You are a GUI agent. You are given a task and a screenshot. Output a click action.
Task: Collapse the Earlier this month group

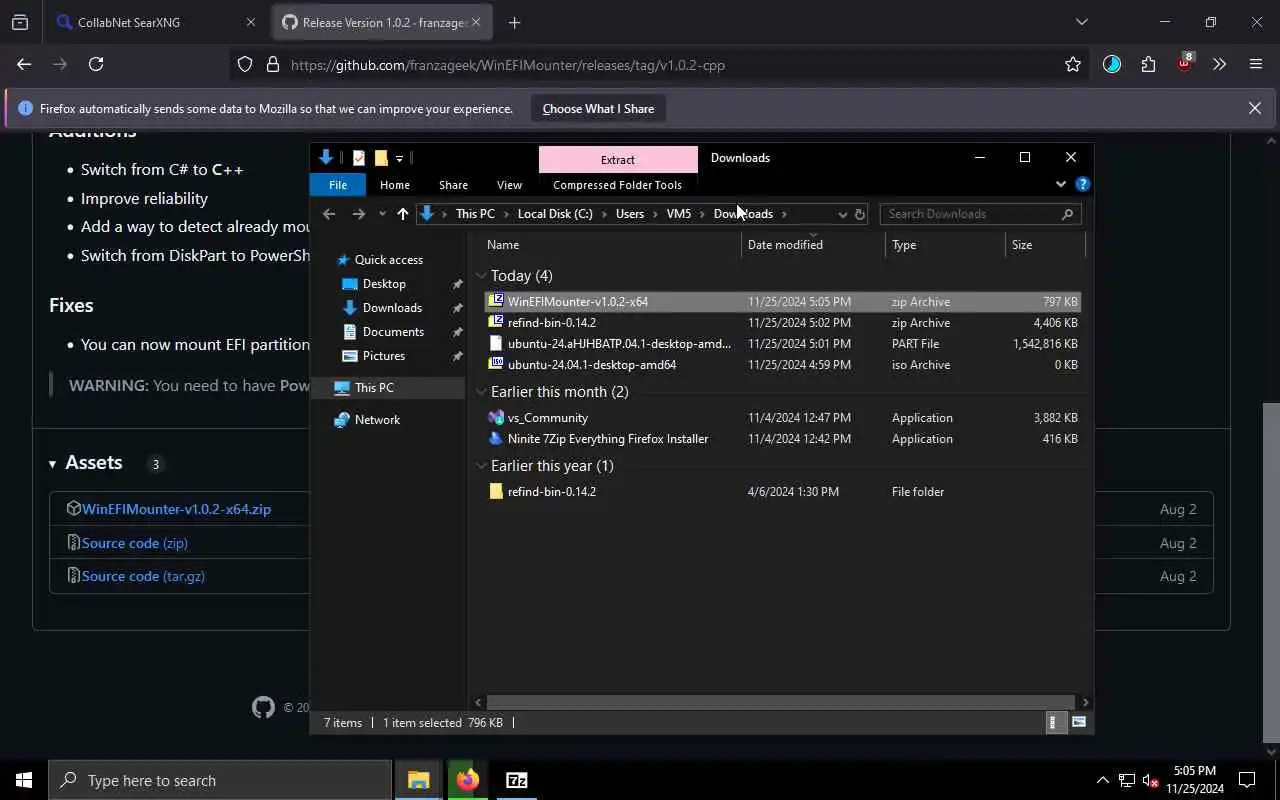pyautogui.click(x=482, y=392)
